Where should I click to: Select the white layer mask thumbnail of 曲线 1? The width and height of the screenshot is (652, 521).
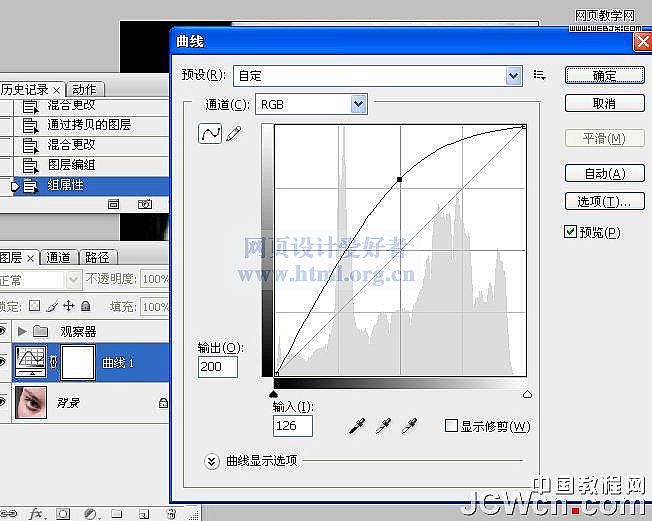click(x=78, y=363)
